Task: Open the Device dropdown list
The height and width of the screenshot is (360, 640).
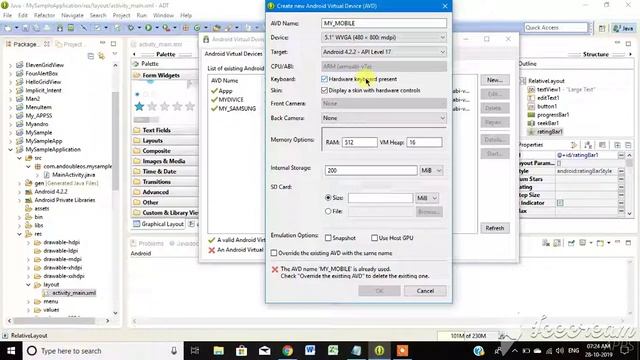Action: coord(384,38)
